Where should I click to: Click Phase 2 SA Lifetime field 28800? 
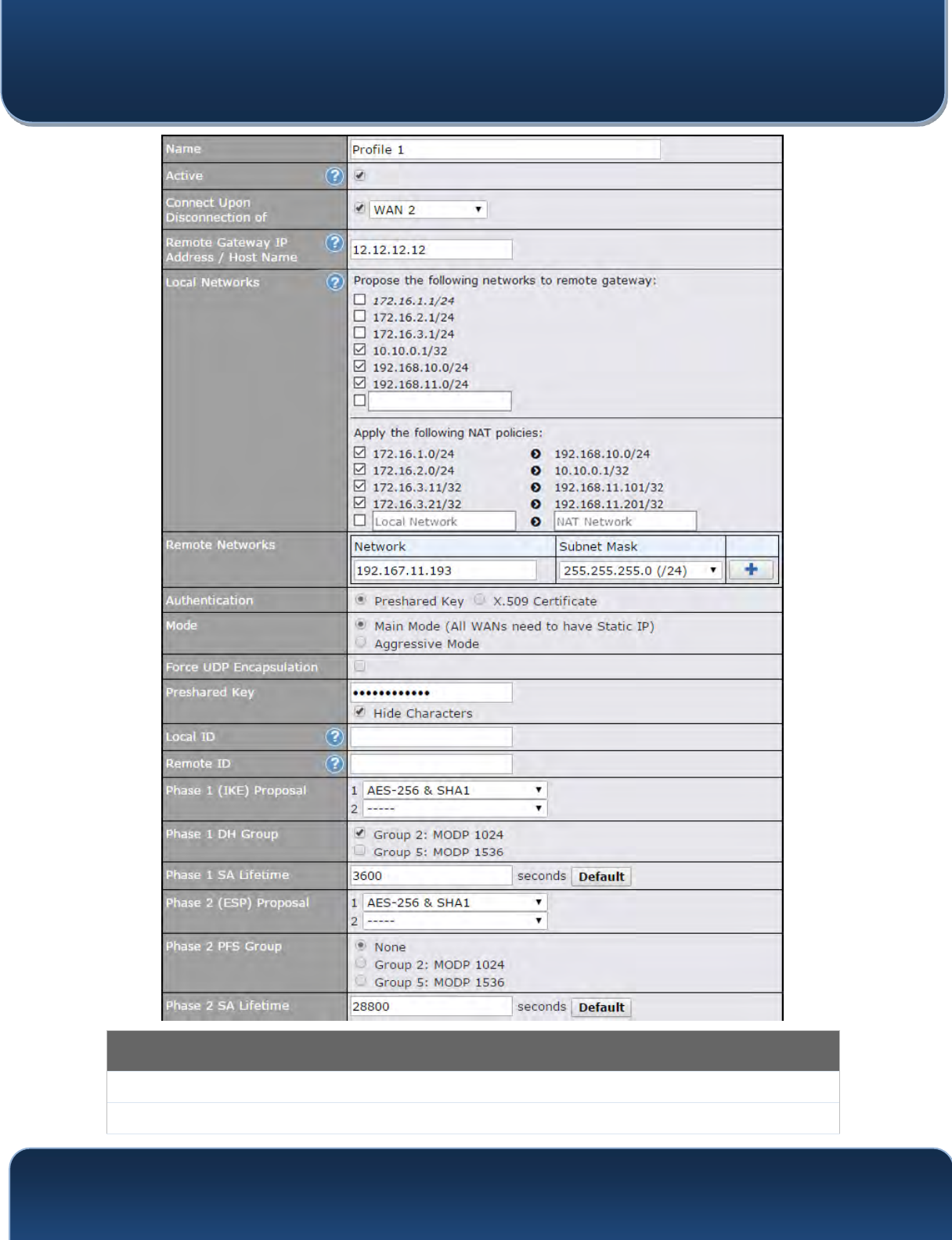point(431,1007)
